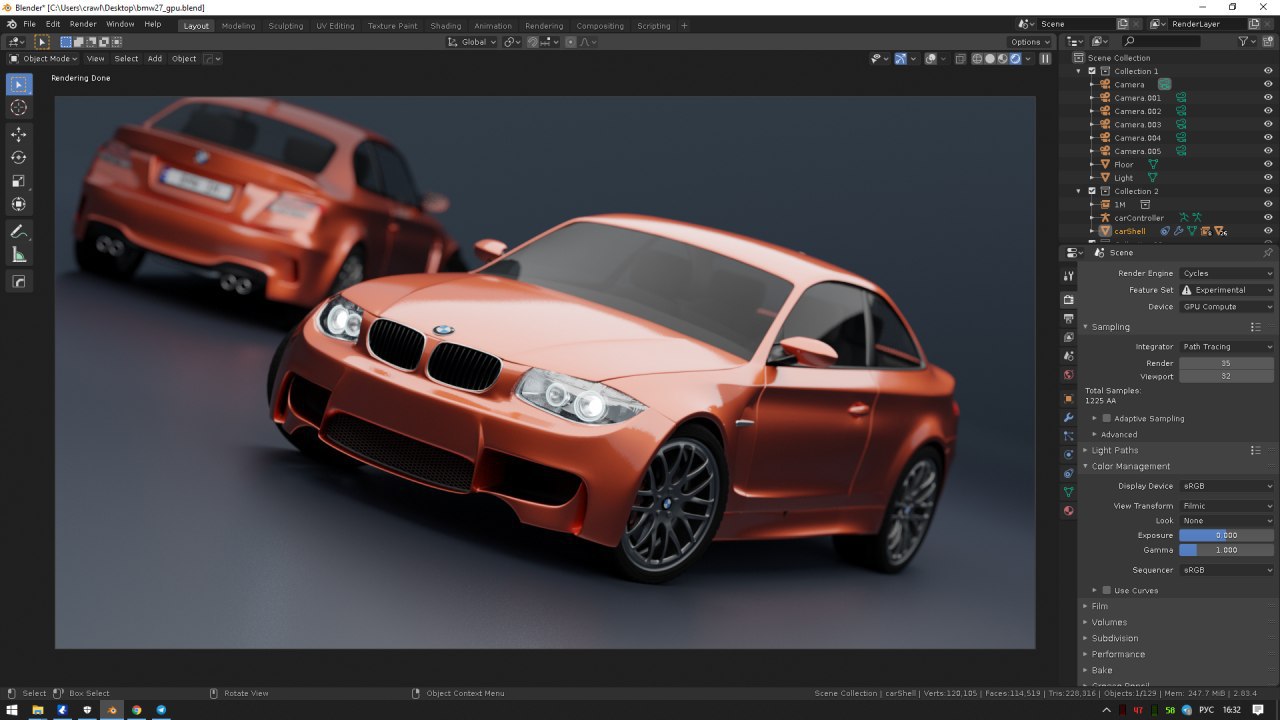Switch to the Compositing workspace tab

(x=600, y=26)
